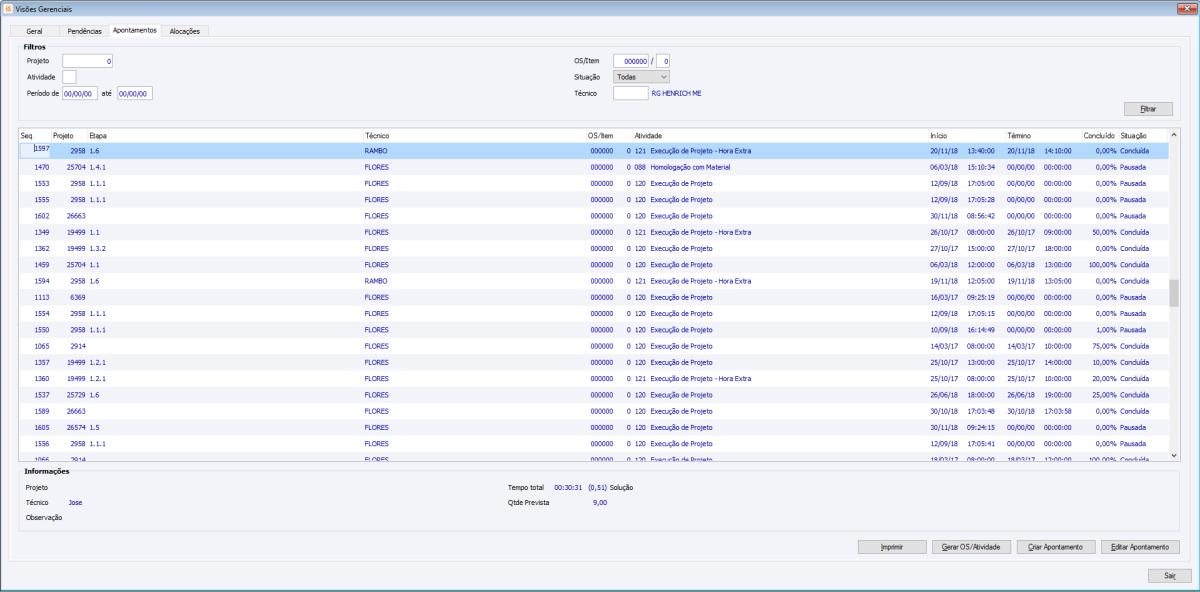Click the Filtrar button
Viewport: 1200px width, 592px height.
1148,108
